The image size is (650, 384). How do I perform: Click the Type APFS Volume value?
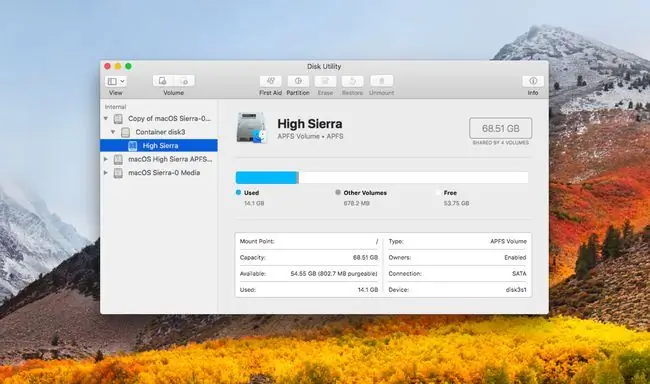[x=508, y=241]
